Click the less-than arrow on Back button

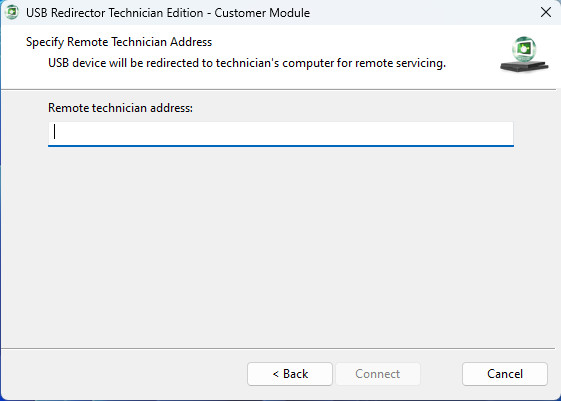[275, 374]
